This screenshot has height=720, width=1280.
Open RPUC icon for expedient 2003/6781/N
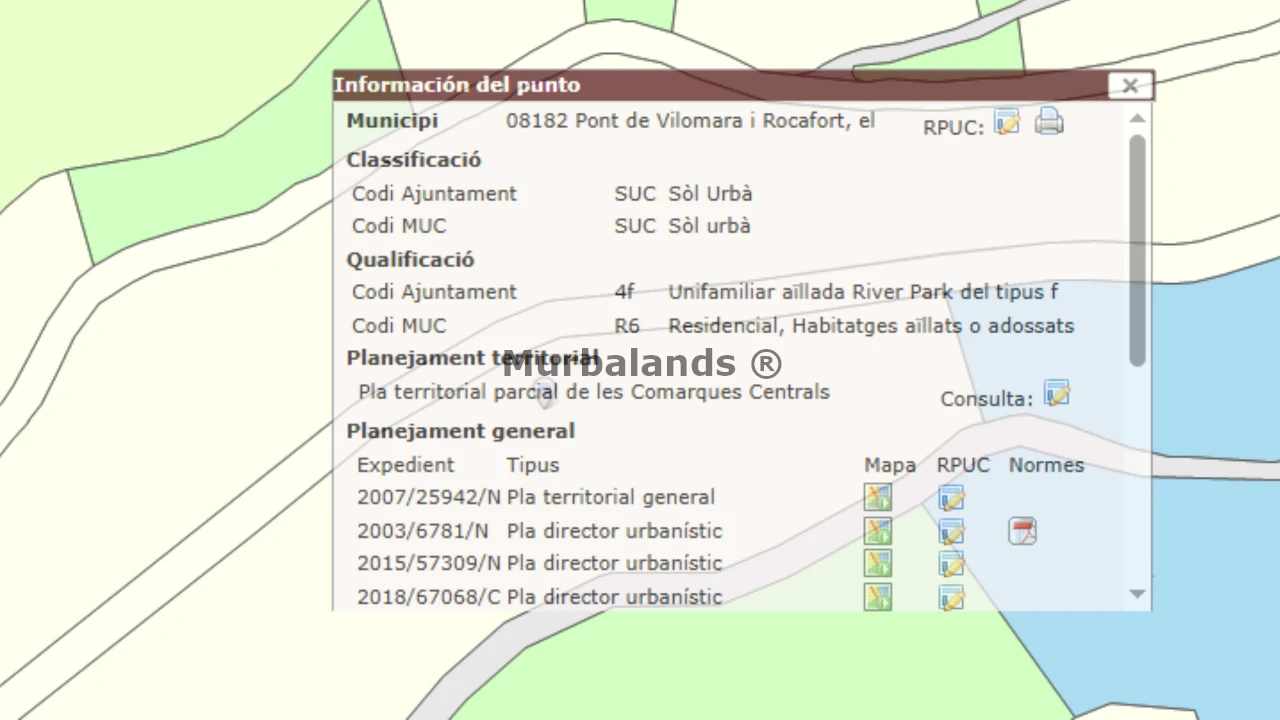(951, 531)
